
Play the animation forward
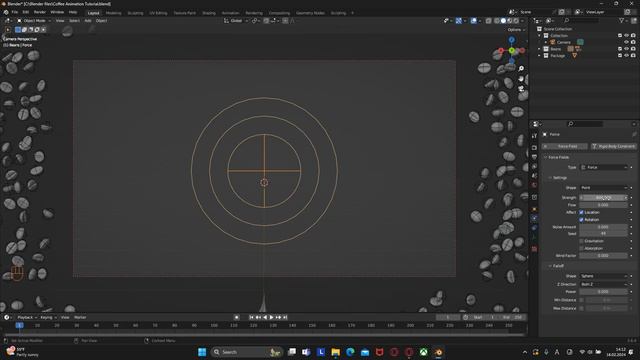tap(271, 317)
